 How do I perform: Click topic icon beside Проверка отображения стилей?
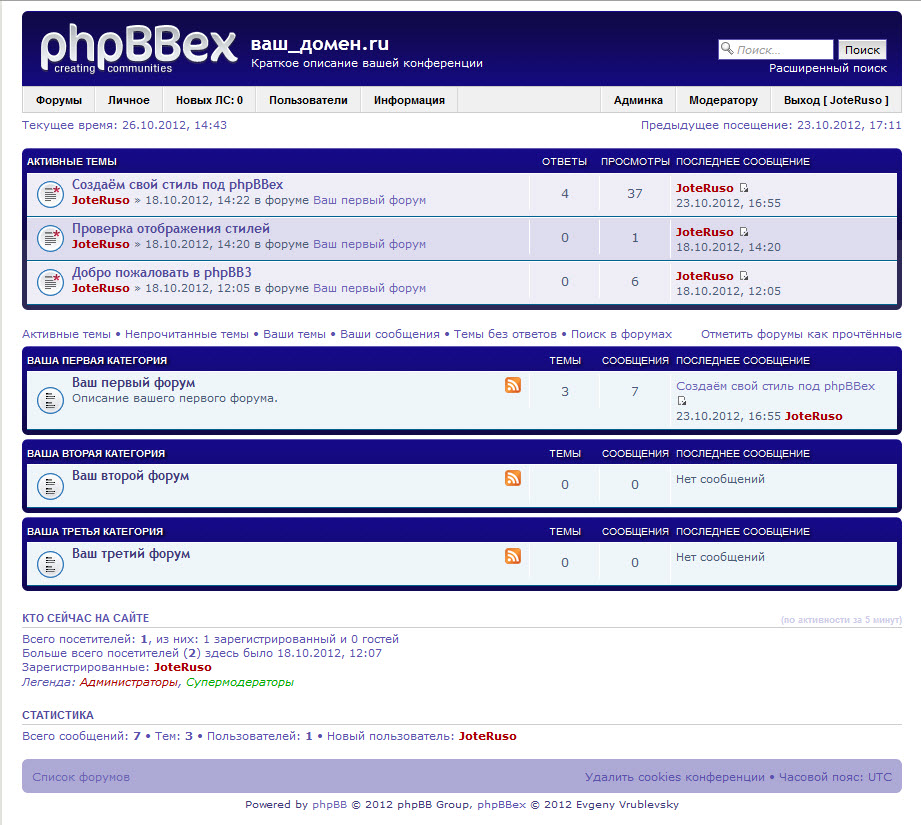pyautogui.click(x=50, y=237)
